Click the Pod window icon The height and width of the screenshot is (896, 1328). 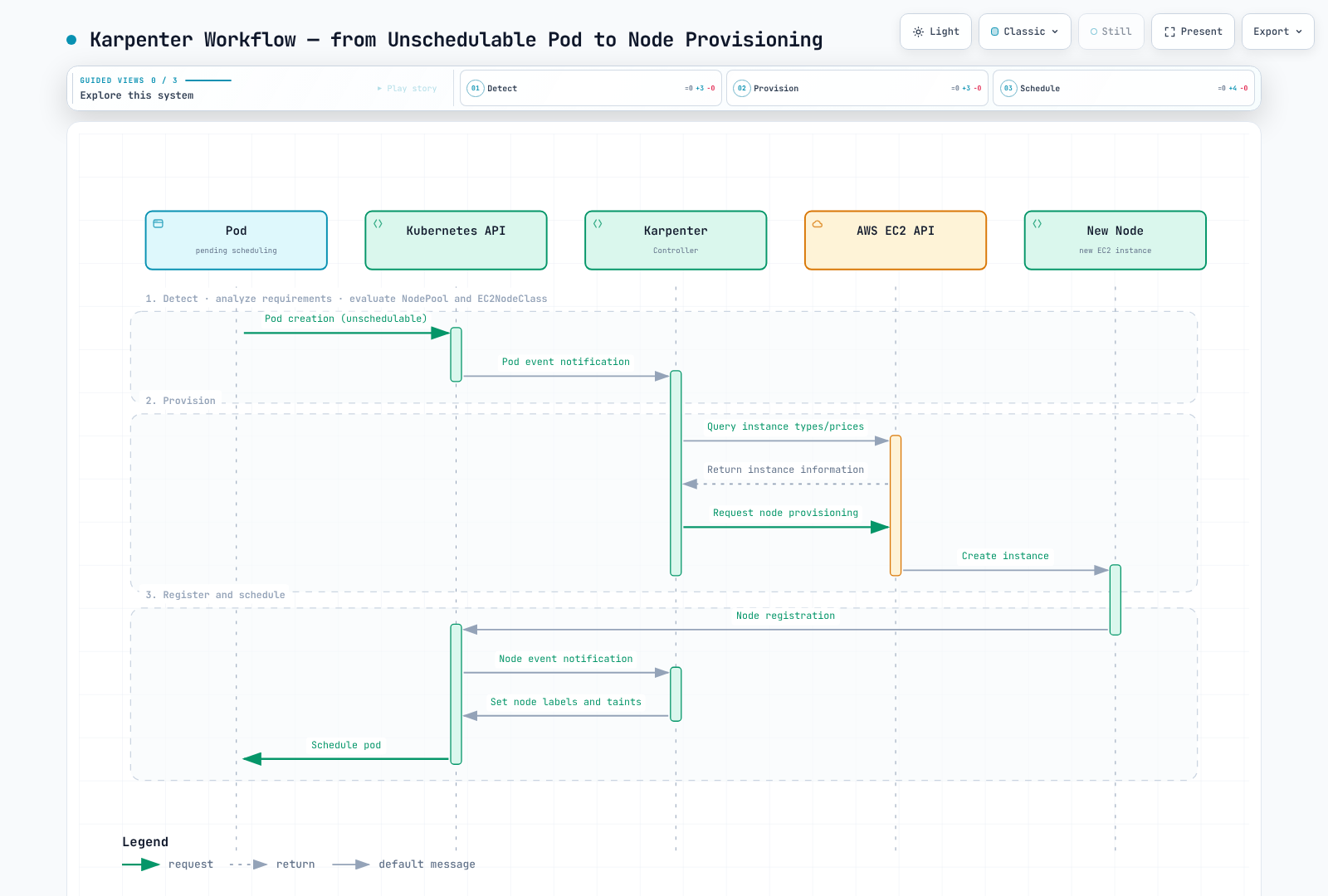(x=159, y=224)
